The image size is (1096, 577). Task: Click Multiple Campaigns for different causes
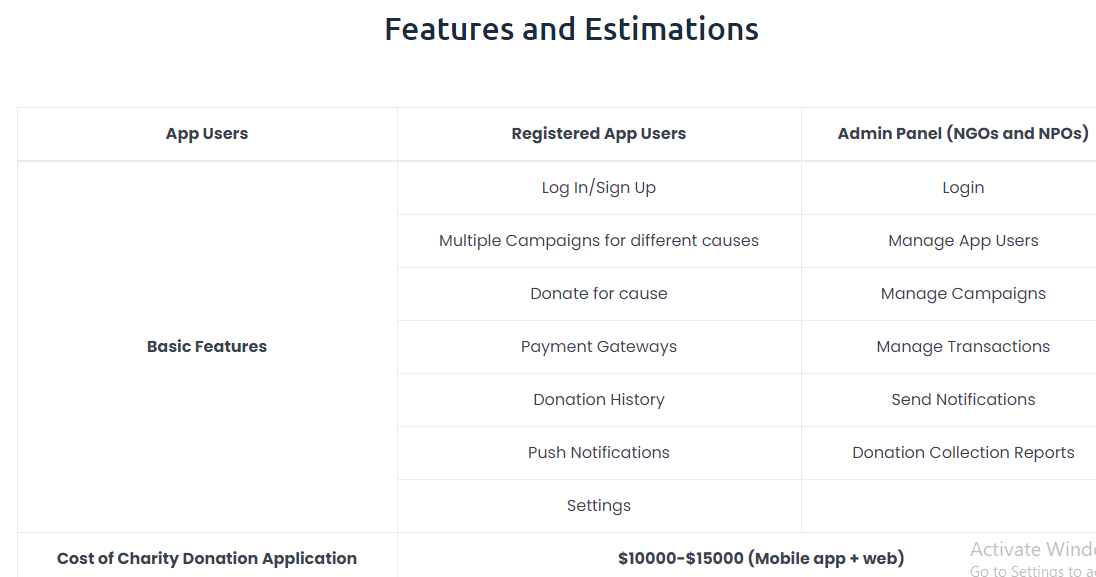(599, 241)
